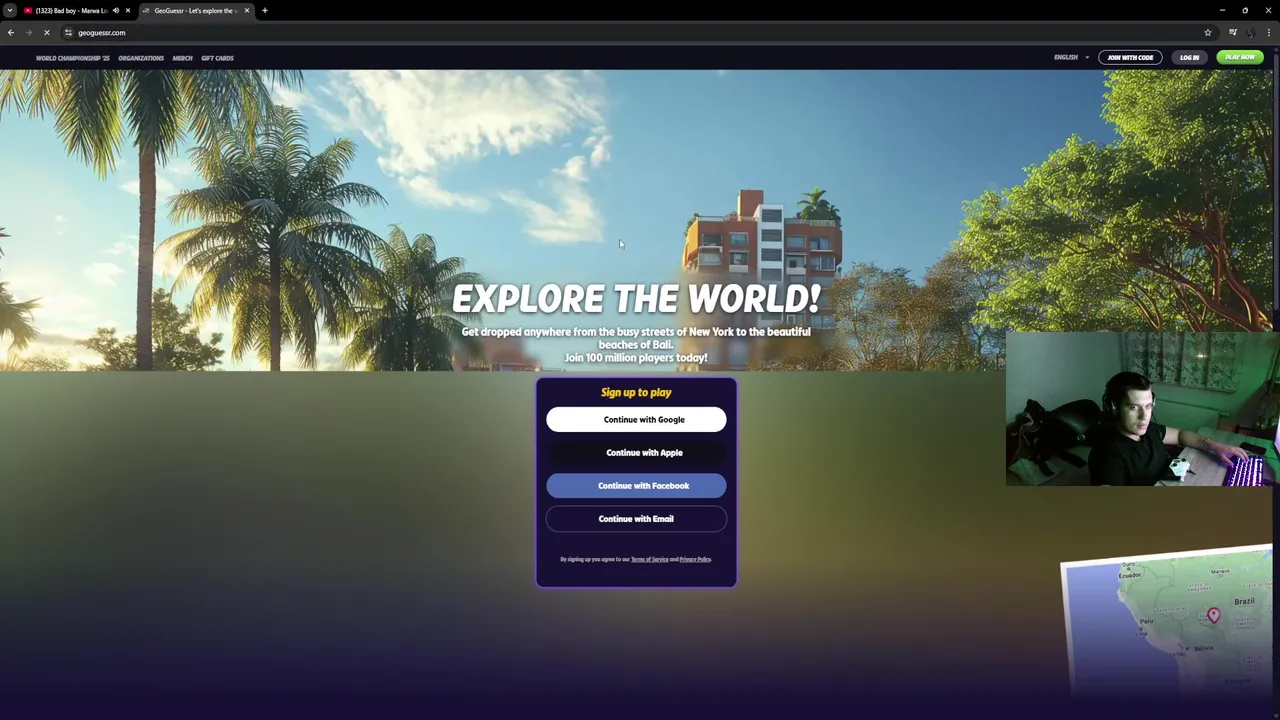The height and width of the screenshot is (720, 1280).
Task: Open the Merch nav link
Action: [x=182, y=58]
